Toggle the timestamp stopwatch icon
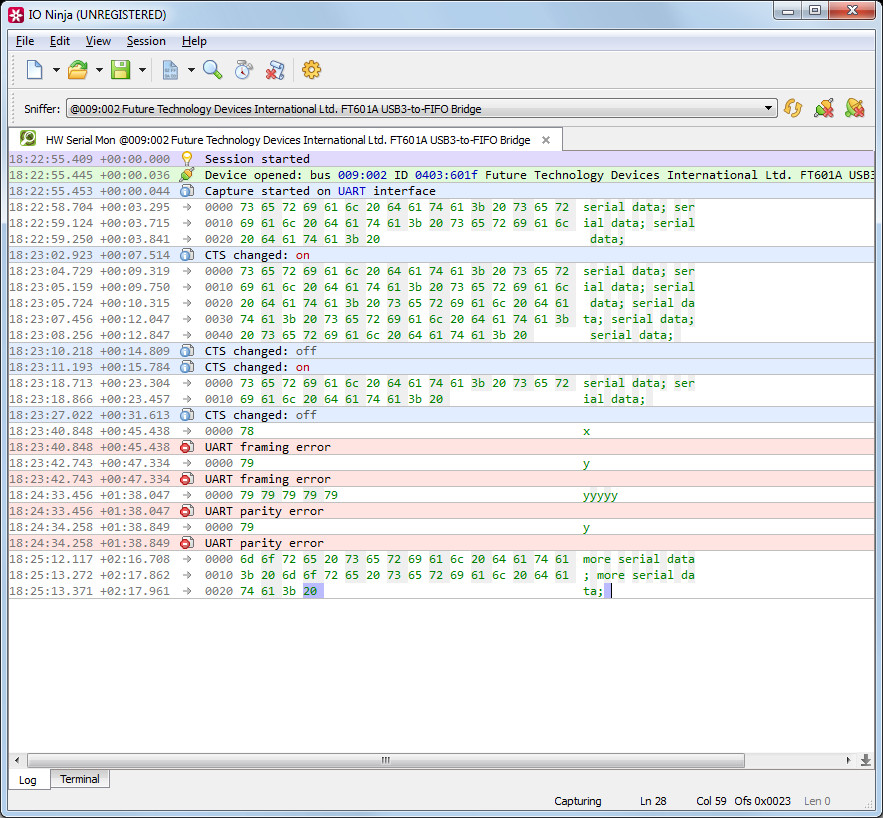 (x=244, y=70)
